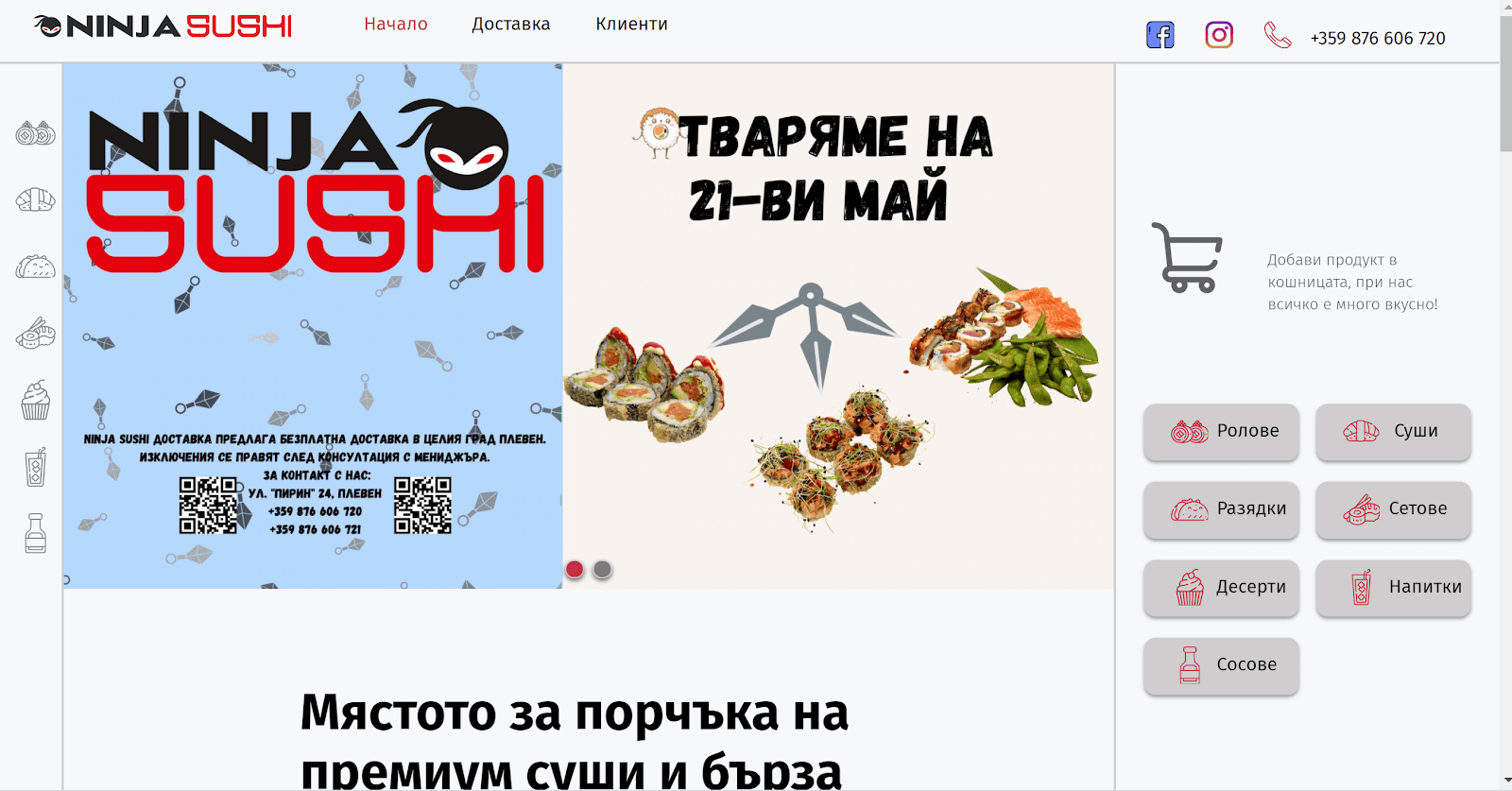Switch to the first red carousel dot
The height and width of the screenshot is (791, 1512).
pyautogui.click(x=575, y=569)
